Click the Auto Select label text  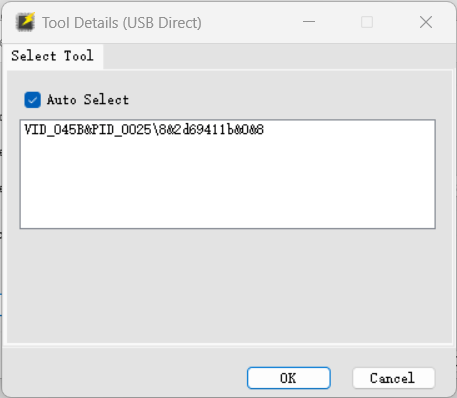click(88, 100)
